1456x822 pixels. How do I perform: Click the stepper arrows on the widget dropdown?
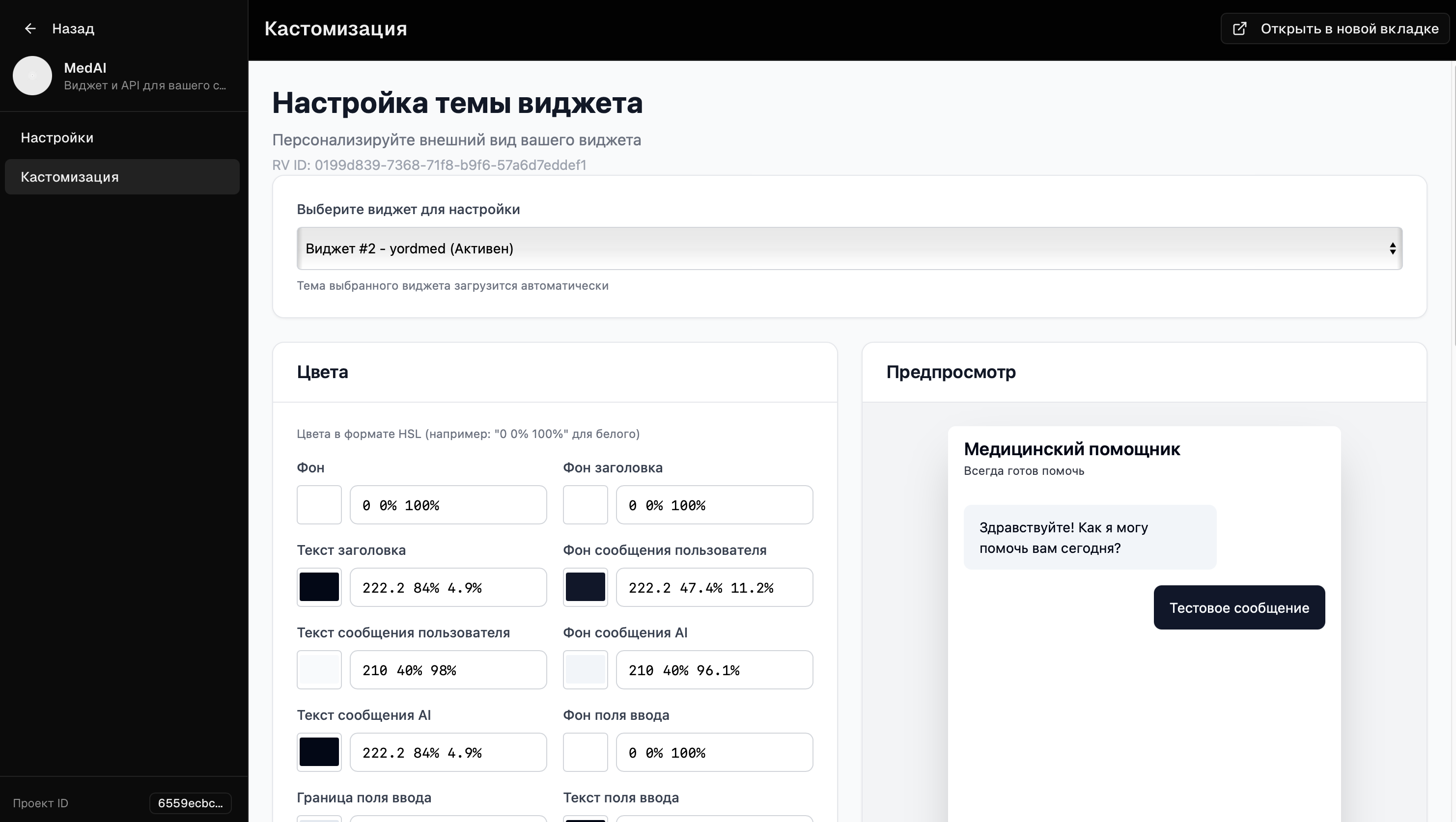(x=1392, y=248)
